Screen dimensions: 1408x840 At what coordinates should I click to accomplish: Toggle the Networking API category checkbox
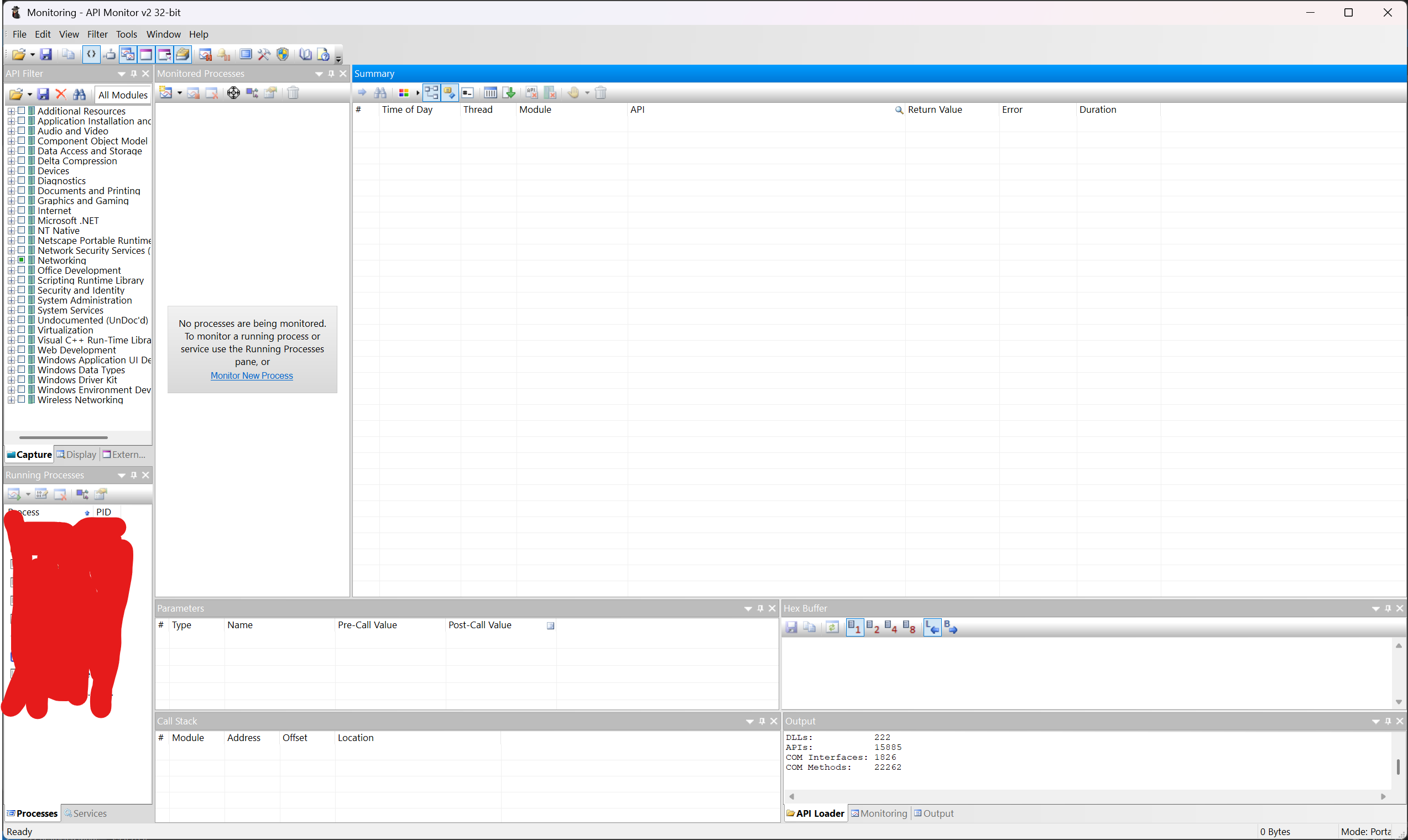click(x=22, y=260)
